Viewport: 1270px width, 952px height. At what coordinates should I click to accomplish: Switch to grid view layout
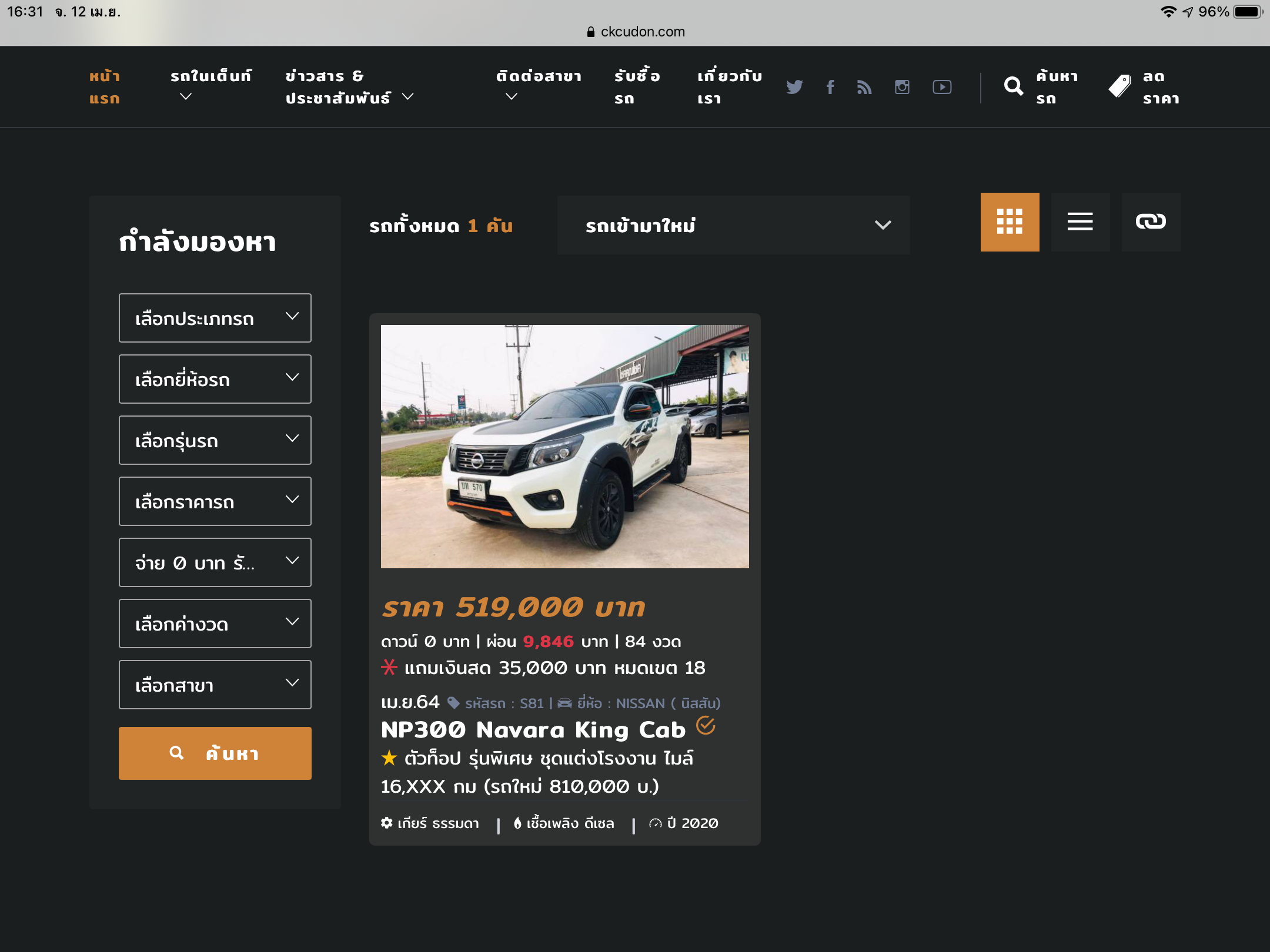click(x=1010, y=222)
